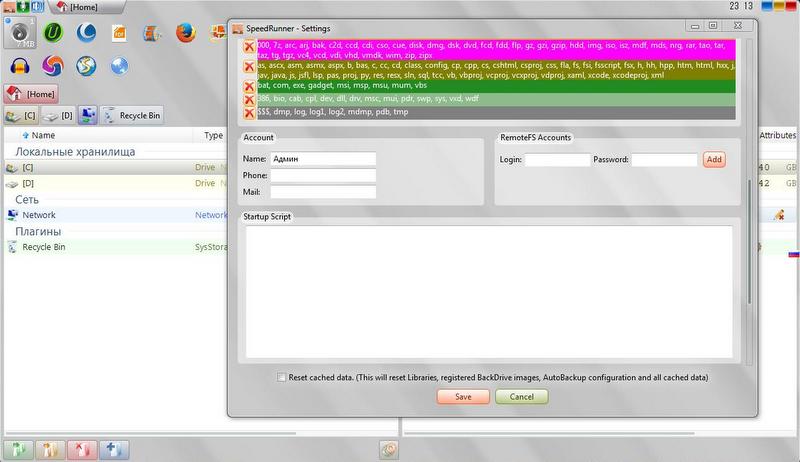Click inside the Startup Script text area

pyautogui.click(x=489, y=292)
